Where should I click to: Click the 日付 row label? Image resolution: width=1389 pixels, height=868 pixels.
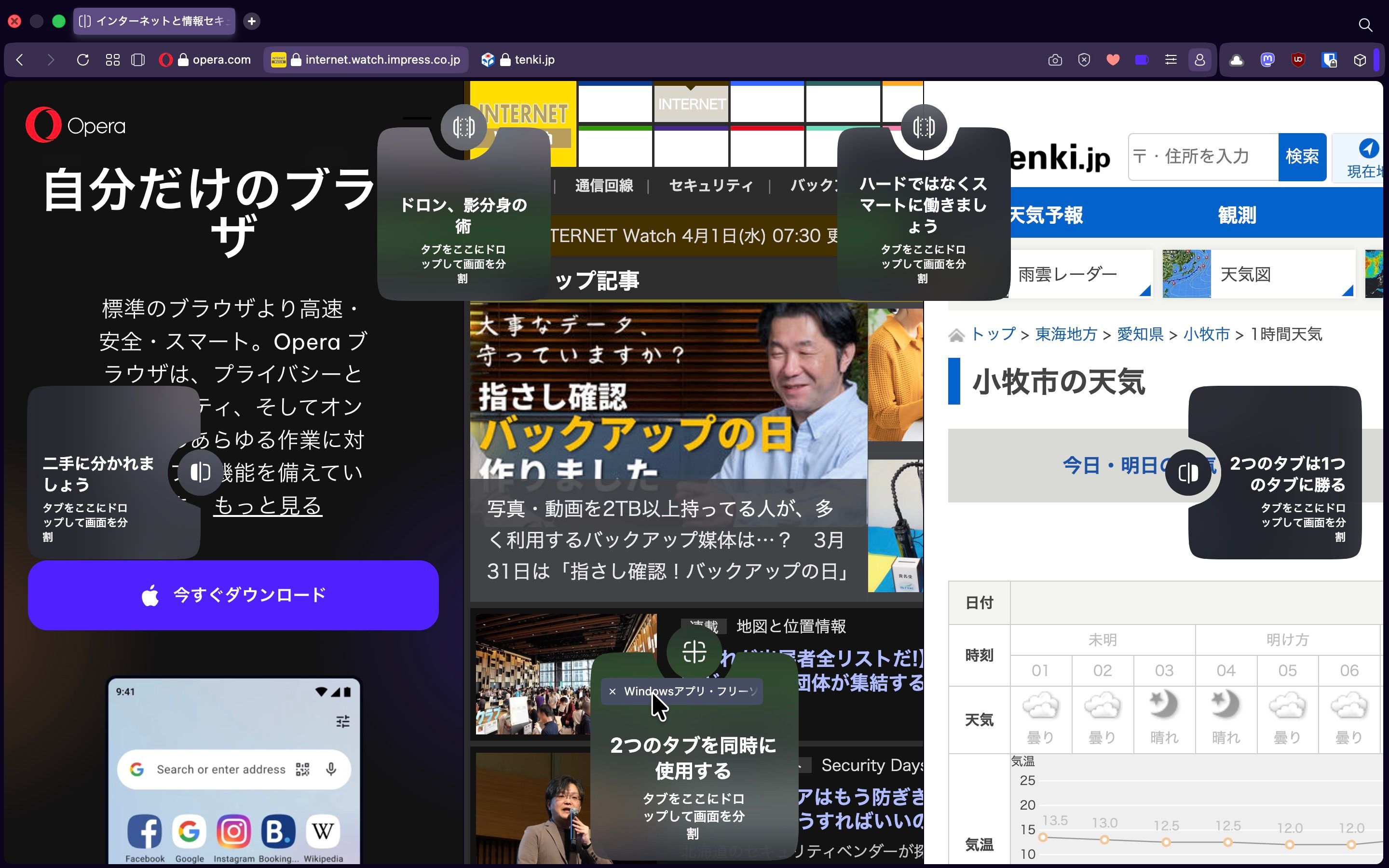(979, 603)
